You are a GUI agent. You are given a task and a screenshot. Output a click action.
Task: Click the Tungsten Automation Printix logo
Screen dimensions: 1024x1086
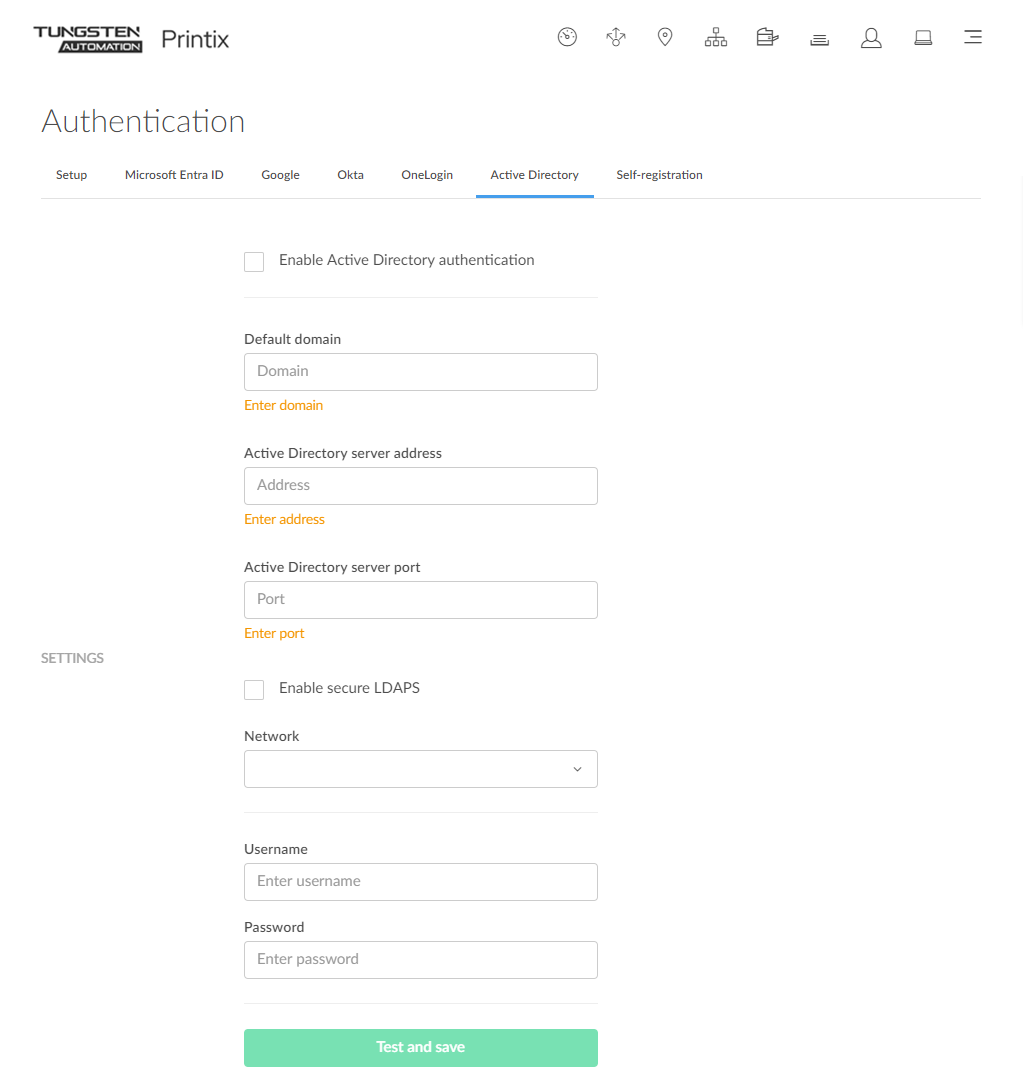[131, 39]
